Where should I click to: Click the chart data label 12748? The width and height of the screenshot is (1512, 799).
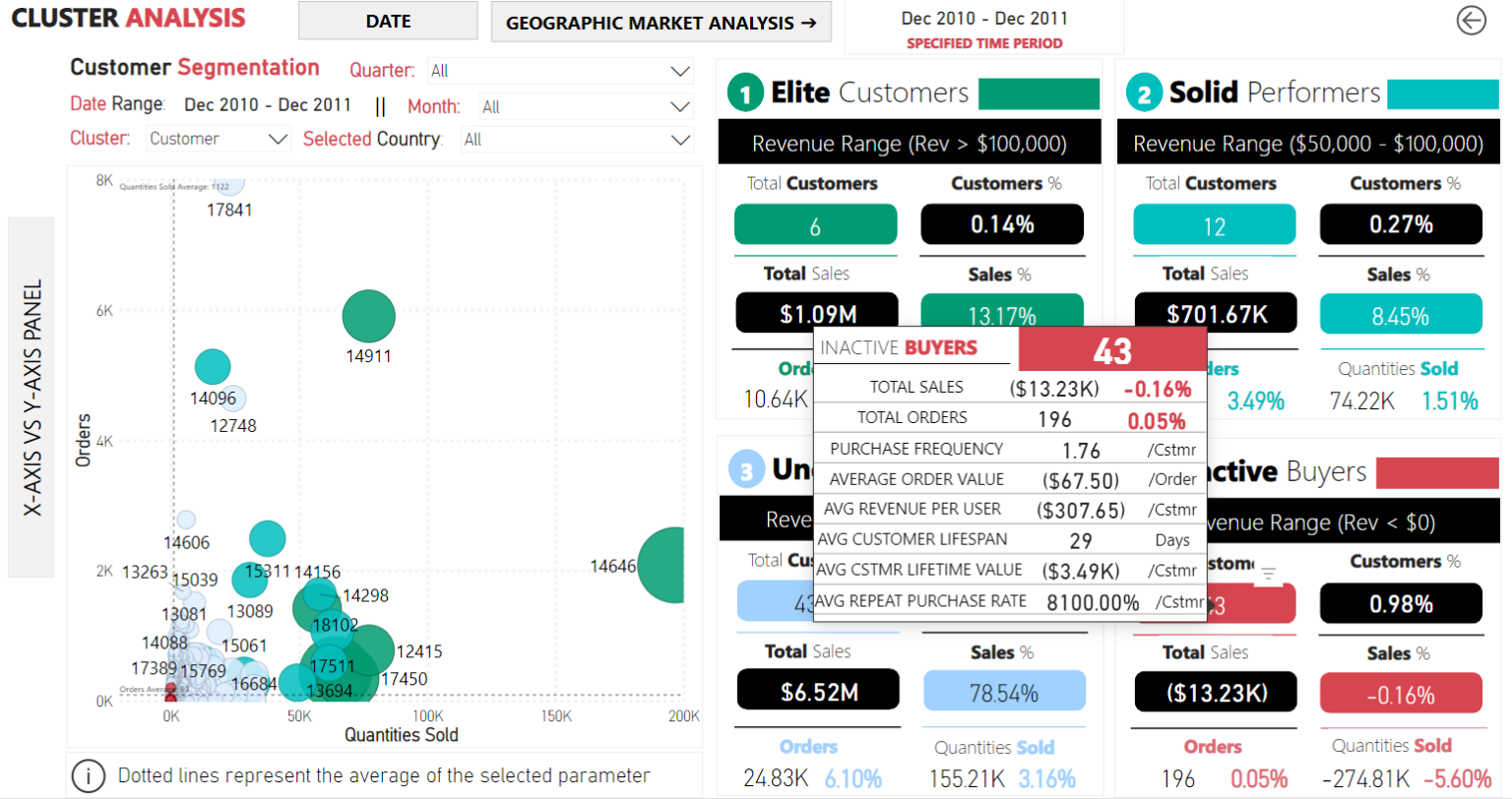point(233,426)
